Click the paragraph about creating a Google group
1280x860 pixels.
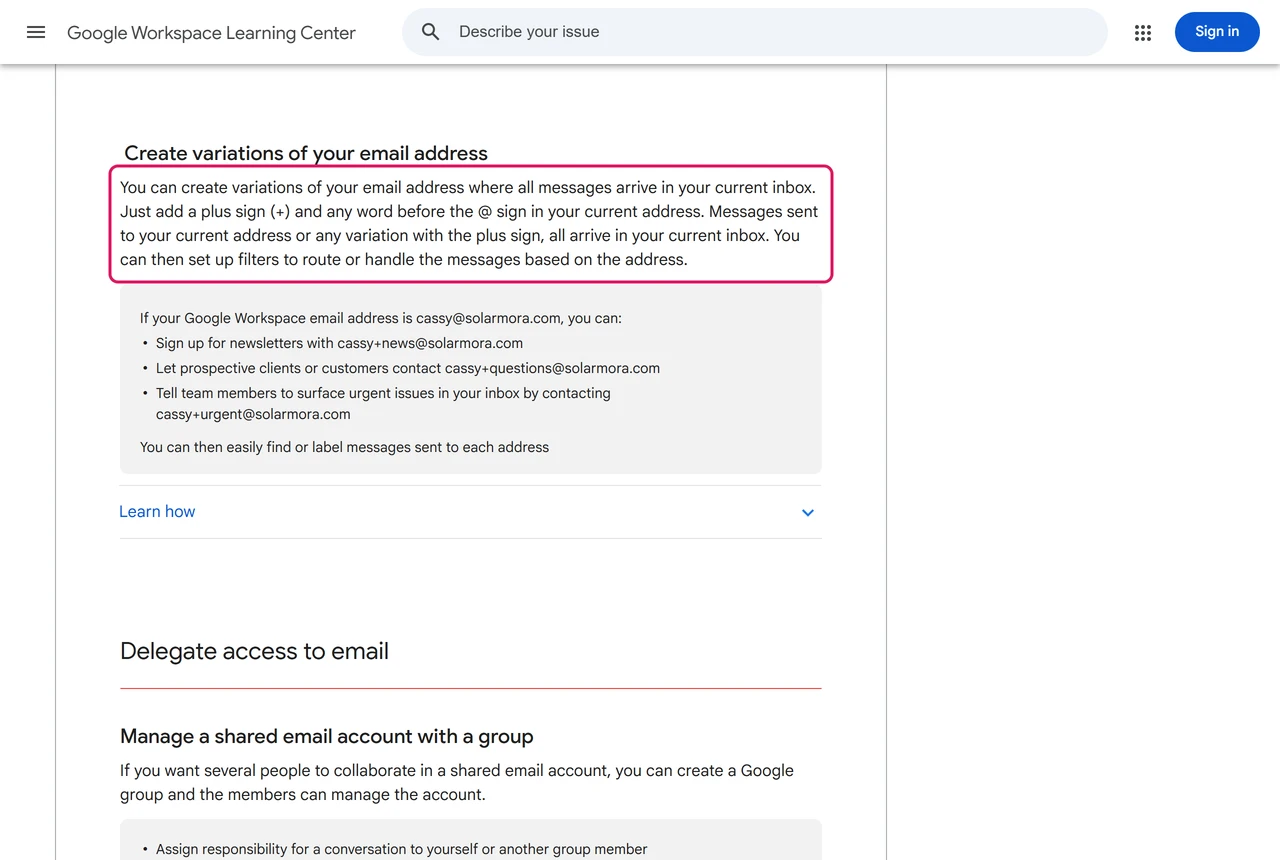coord(457,783)
